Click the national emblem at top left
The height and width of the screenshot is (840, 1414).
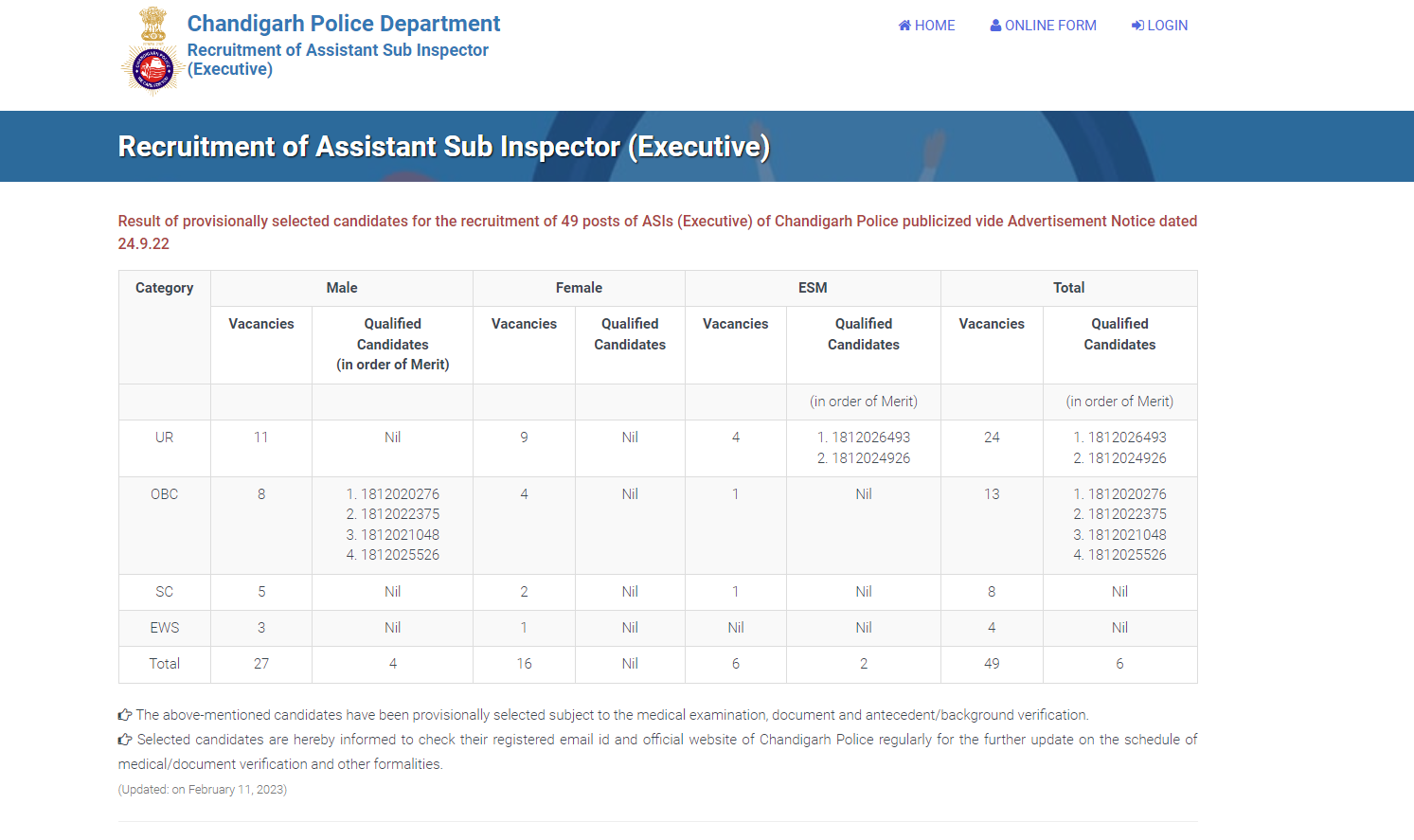152,23
